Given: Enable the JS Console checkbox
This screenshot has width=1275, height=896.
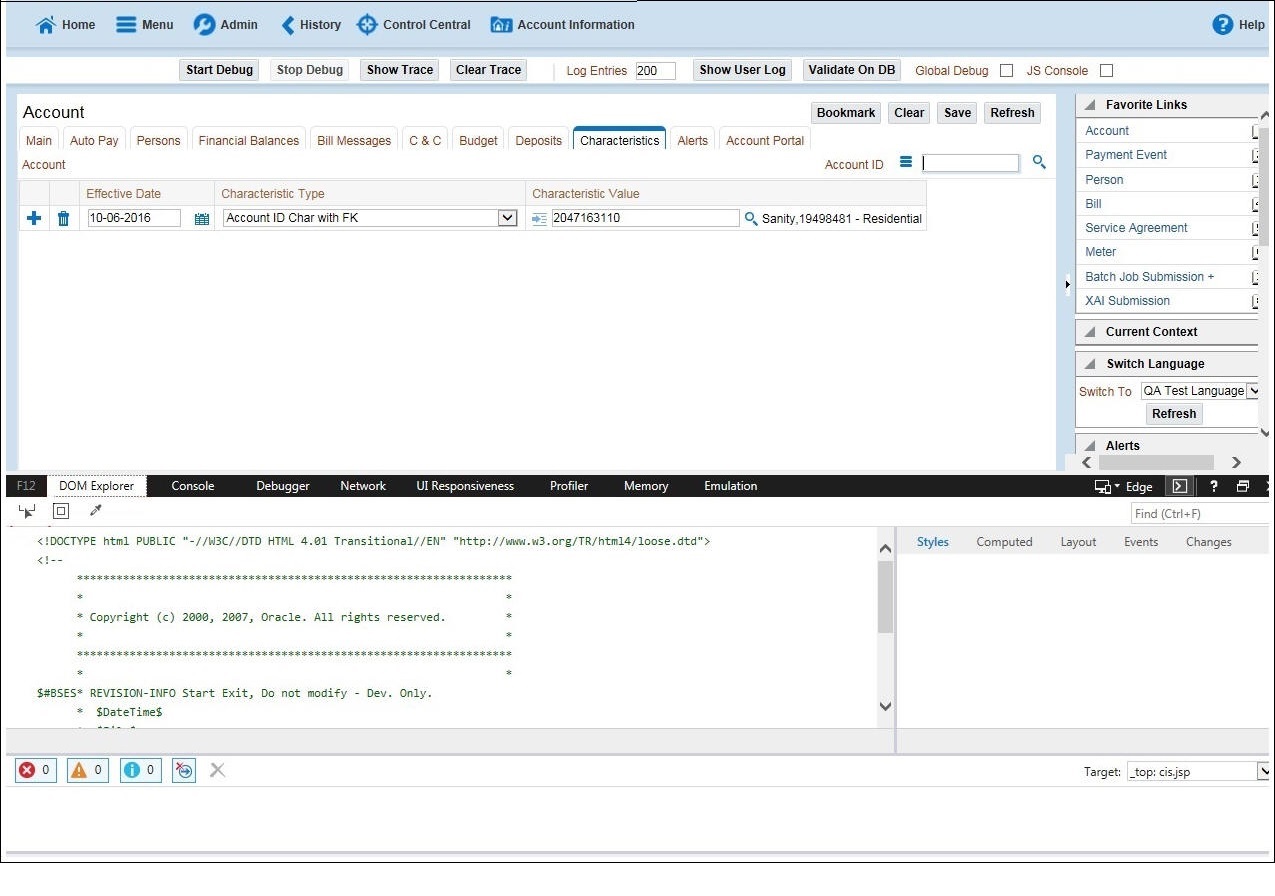Looking at the screenshot, I should point(1106,70).
